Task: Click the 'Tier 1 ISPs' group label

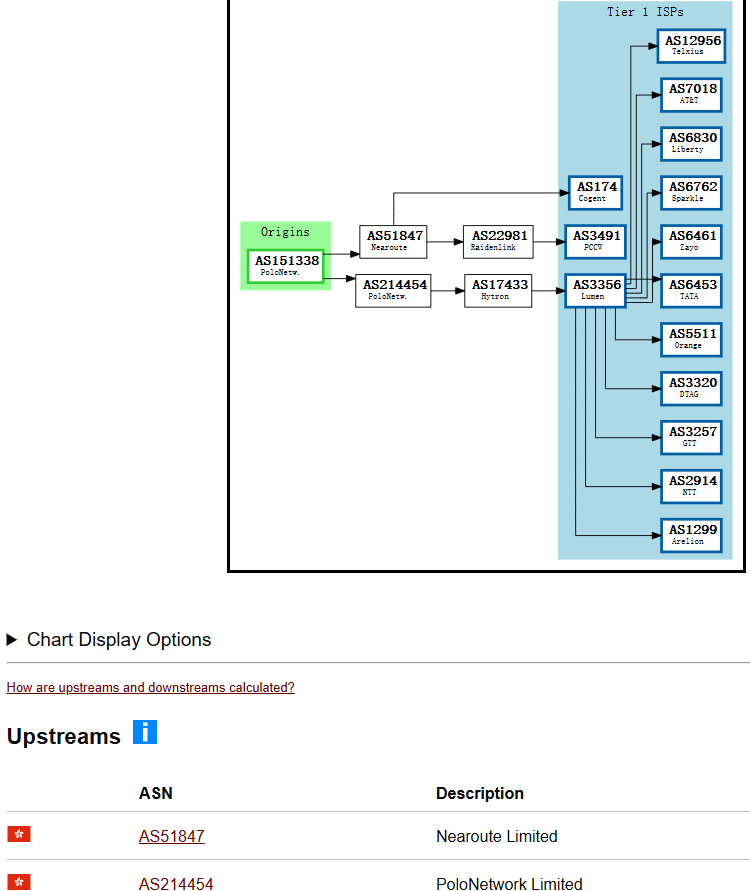Action: tap(645, 12)
